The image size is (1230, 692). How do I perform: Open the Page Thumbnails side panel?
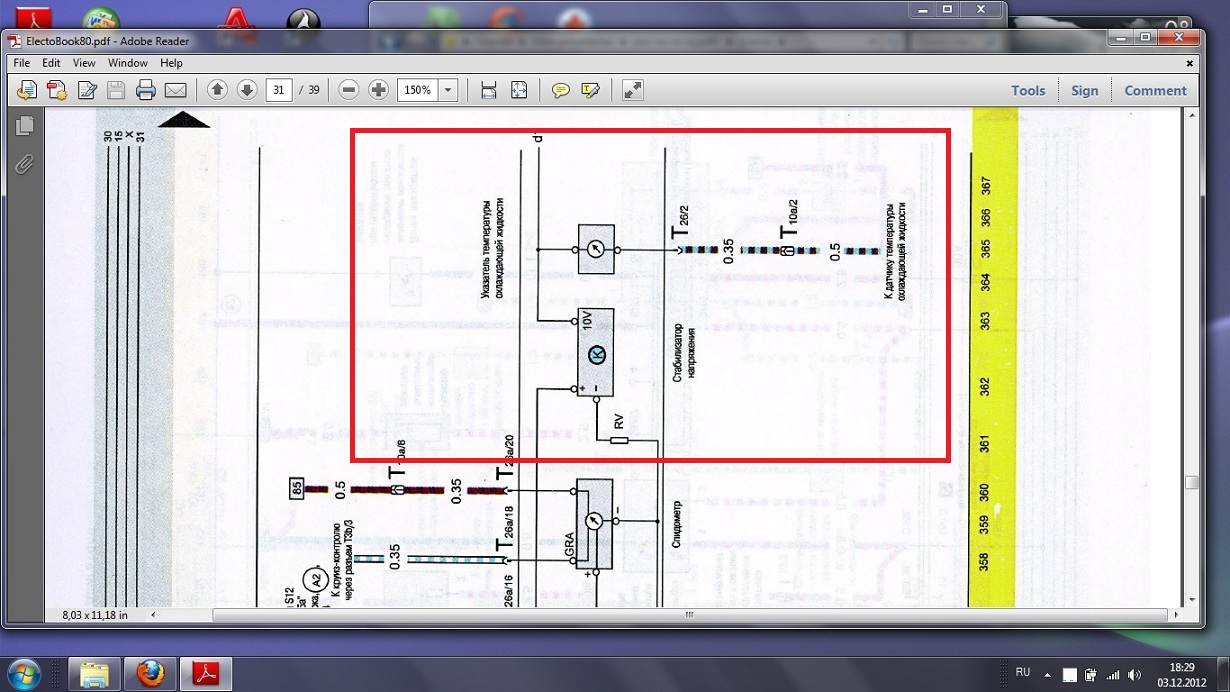pos(25,125)
